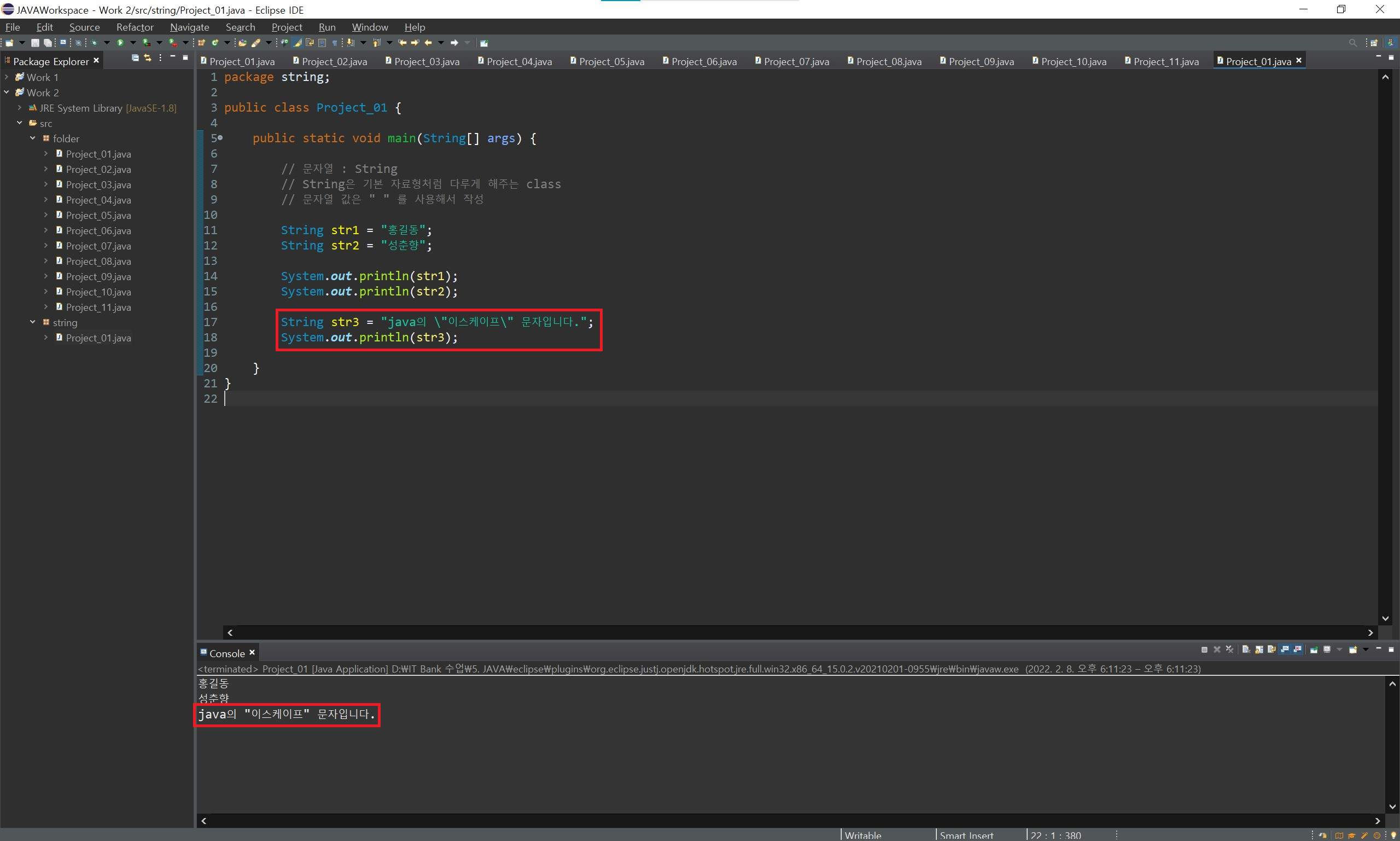Click Link with Editor arrows icon

point(148,58)
